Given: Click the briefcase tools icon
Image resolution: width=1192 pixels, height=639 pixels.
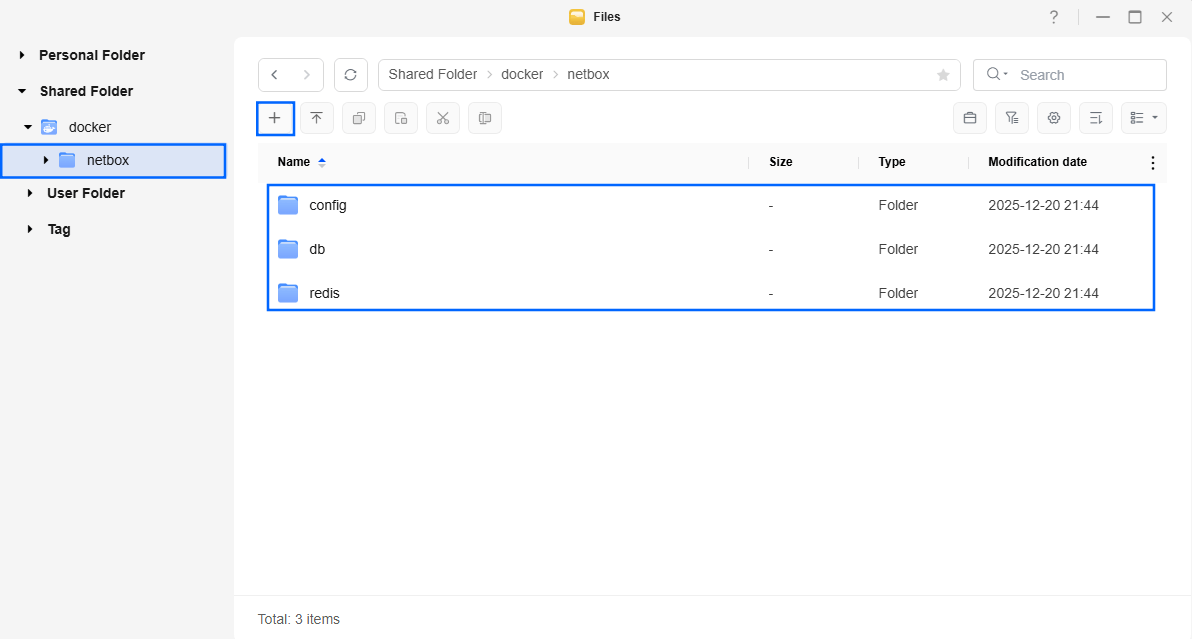Looking at the screenshot, I should pyautogui.click(x=969, y=118).
